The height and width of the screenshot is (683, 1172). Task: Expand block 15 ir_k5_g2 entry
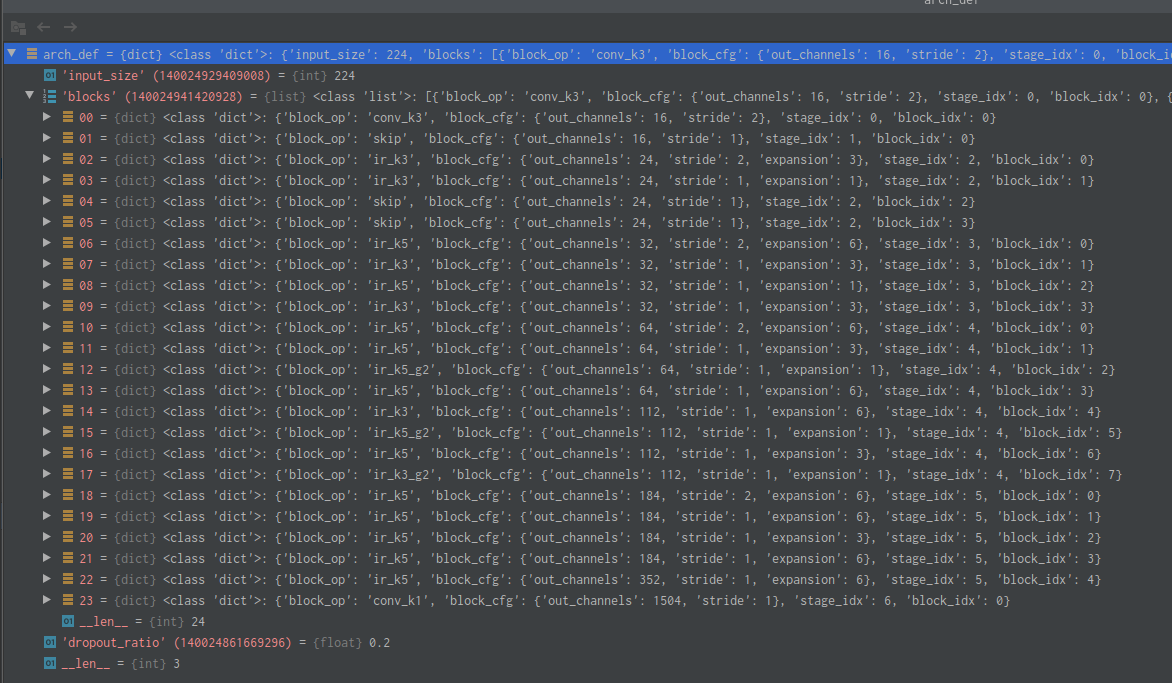pyautogui.click(x=46, y=431)
